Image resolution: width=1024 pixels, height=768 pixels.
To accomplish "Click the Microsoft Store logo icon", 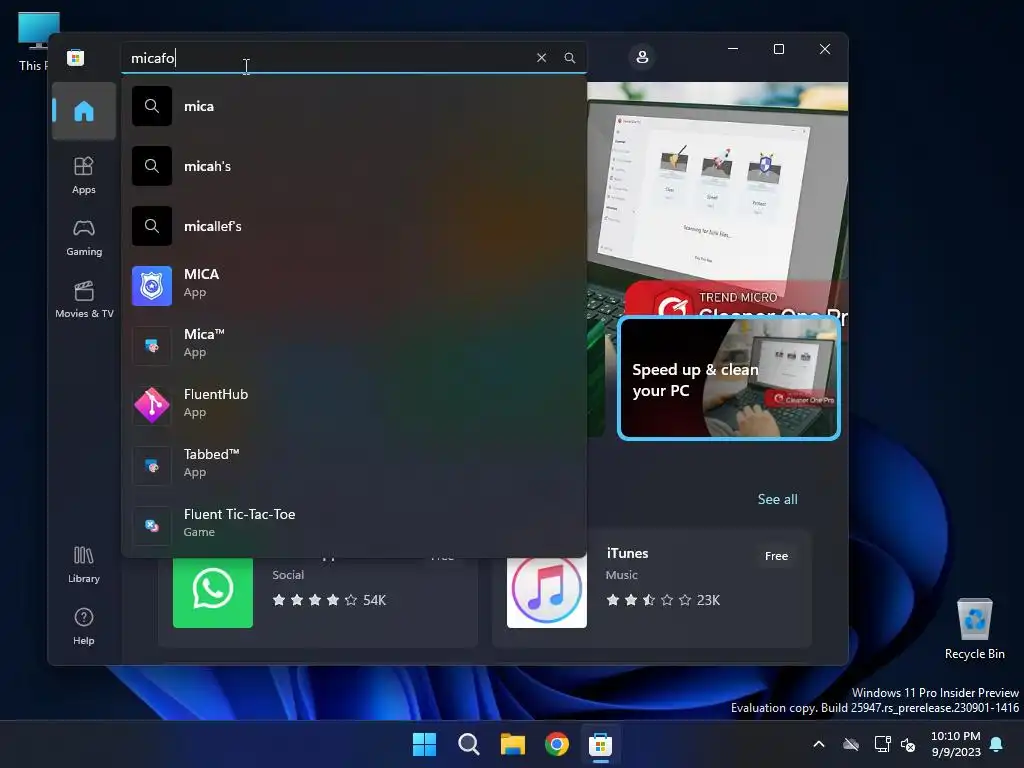I will (x=75, y=57).
